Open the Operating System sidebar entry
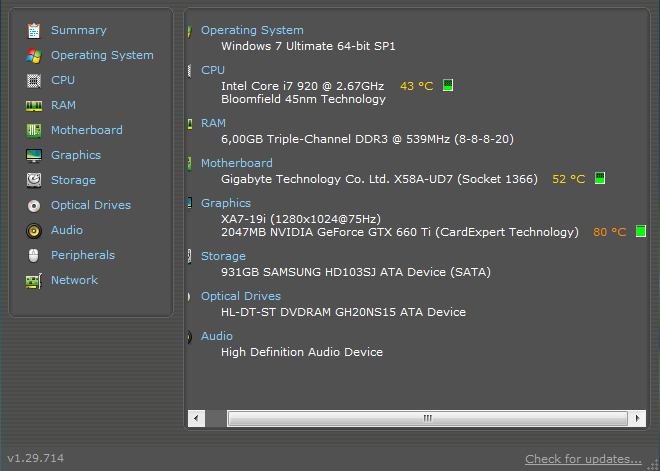This screenshot has height=471, width=660. [x=102, y=55]
